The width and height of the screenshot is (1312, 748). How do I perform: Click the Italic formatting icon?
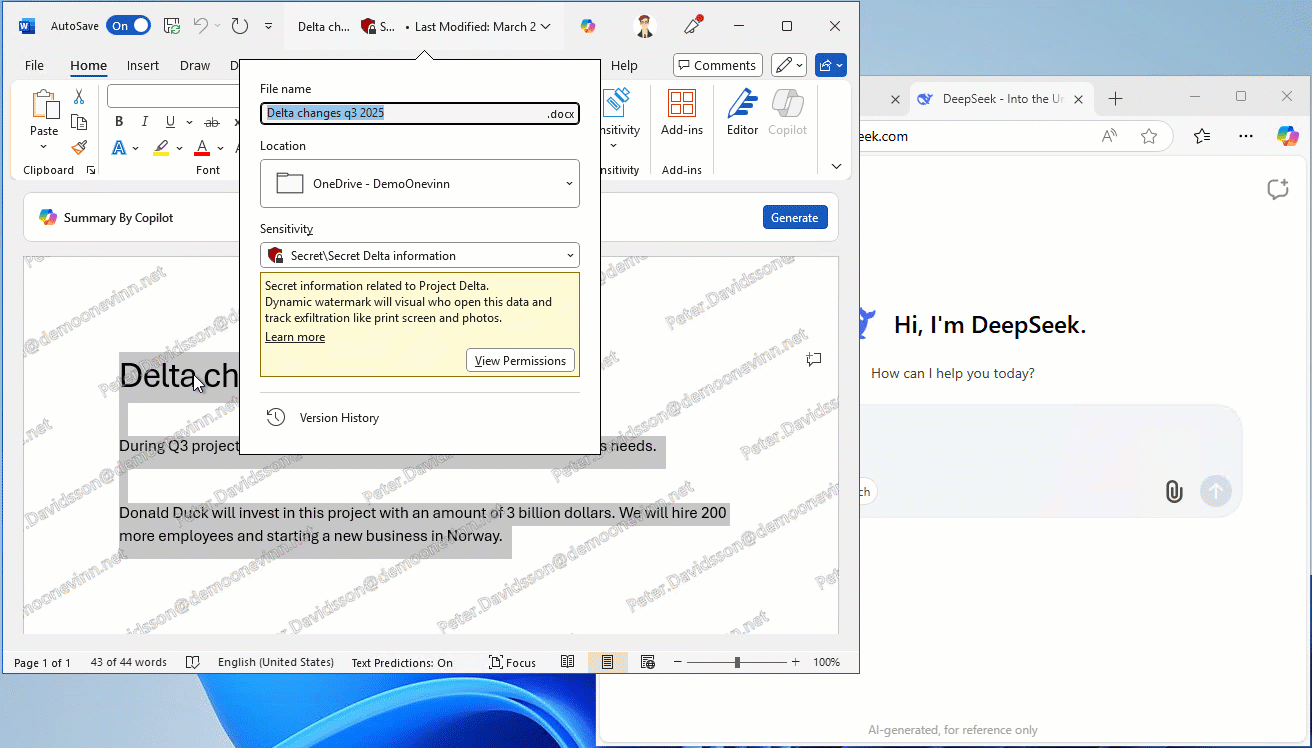(x=145, y=122)
